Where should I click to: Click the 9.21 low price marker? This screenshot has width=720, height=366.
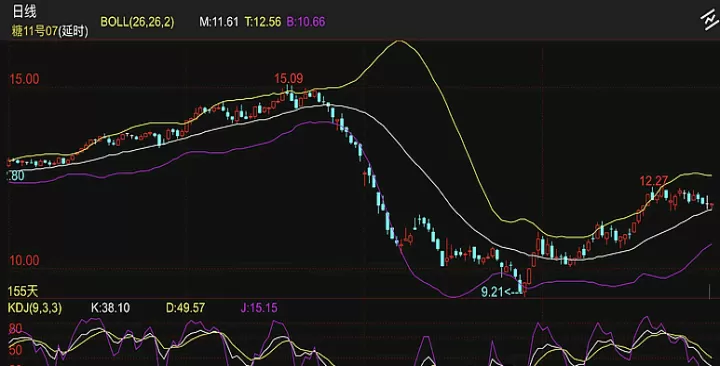click(x=491, y=292)
